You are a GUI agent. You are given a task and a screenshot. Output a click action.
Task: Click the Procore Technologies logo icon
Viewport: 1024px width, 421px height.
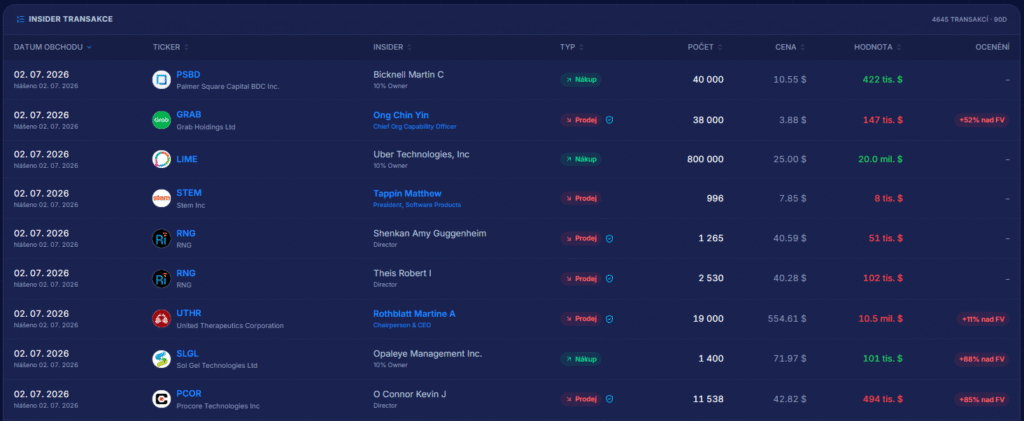click(x=161, y=399)
